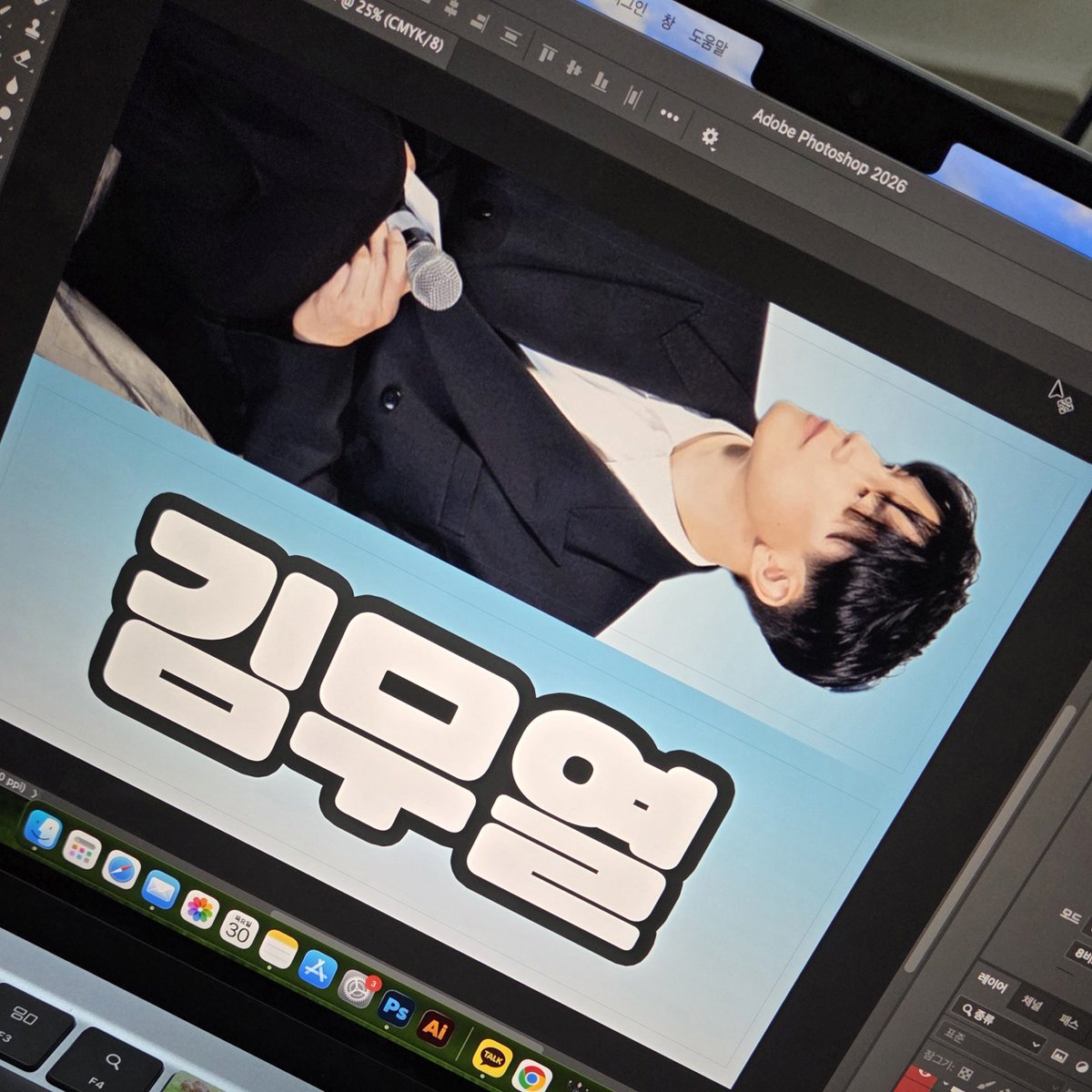Click the microphone in the canvas photo
Viewport: 1092px width, 1092px height.
tap(428, 265)
